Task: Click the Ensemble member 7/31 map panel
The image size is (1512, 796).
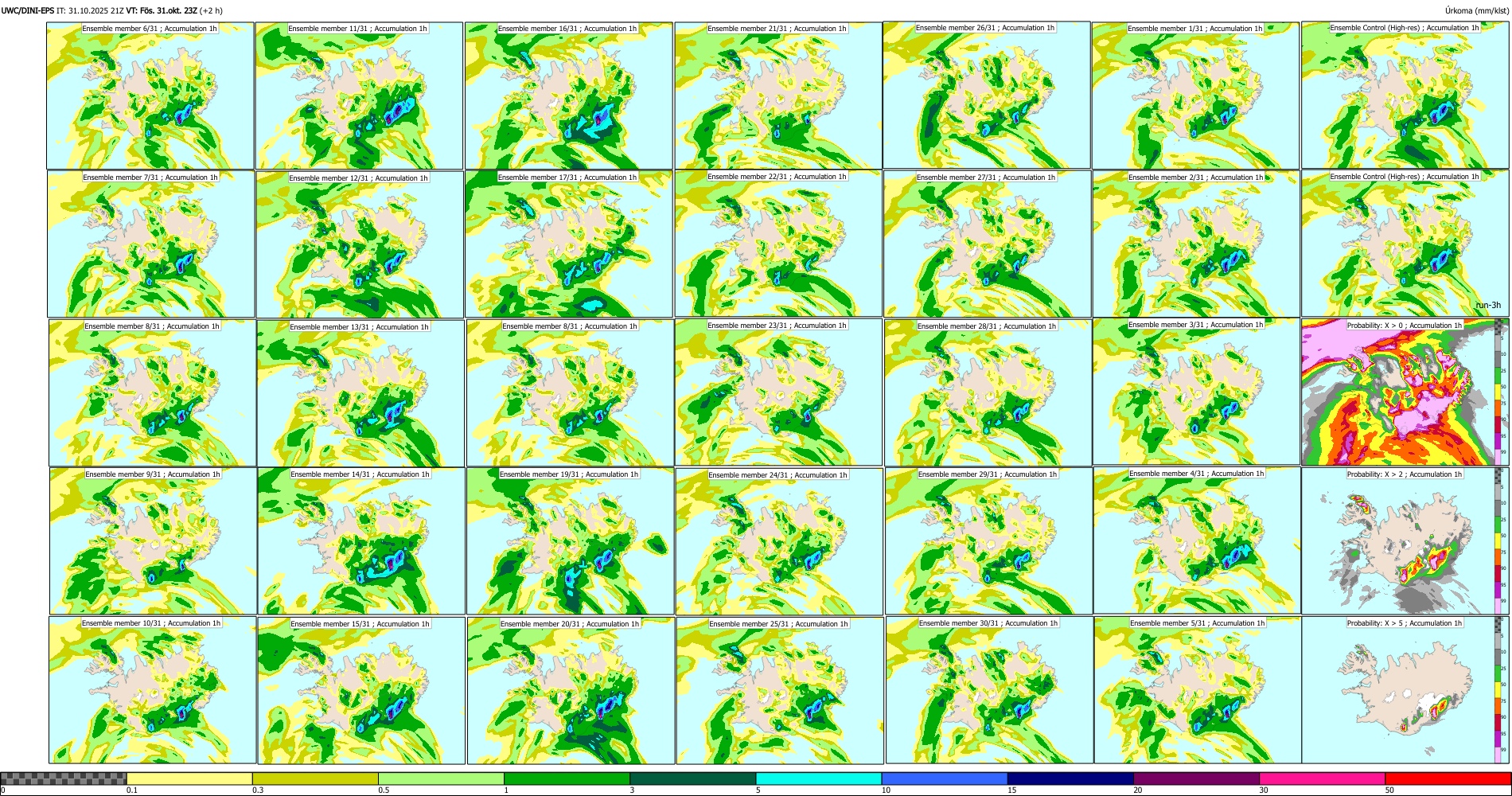Action: tap(150, 244)
